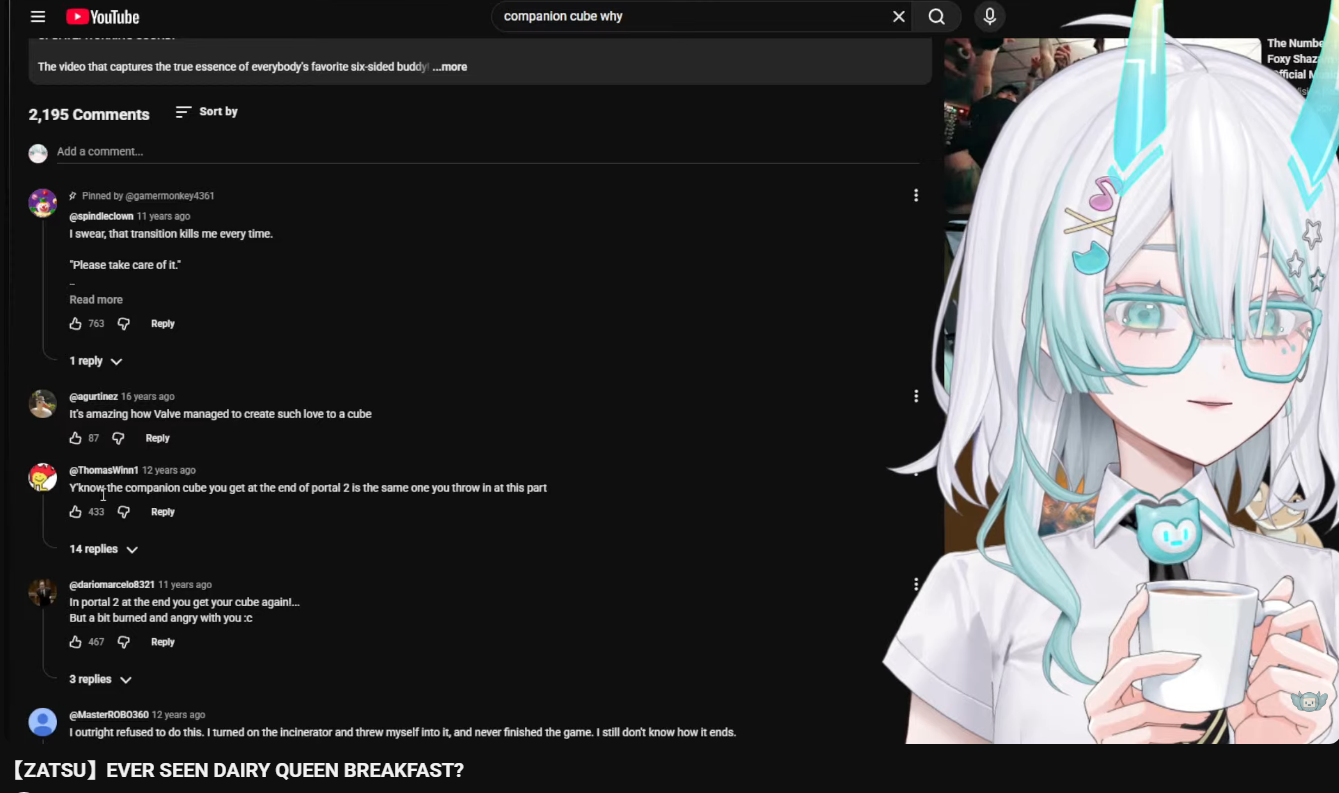Expand pinned comment with Read more
The width and height of the screenshot is (1339, 793).
tap(96, 300)
